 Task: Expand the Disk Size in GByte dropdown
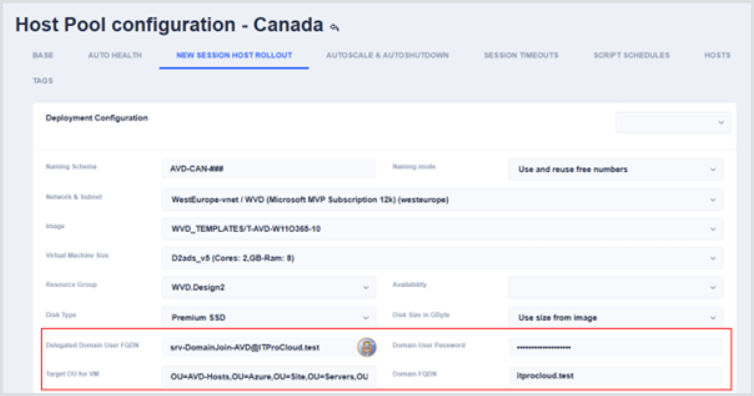[x=616, y=318]
